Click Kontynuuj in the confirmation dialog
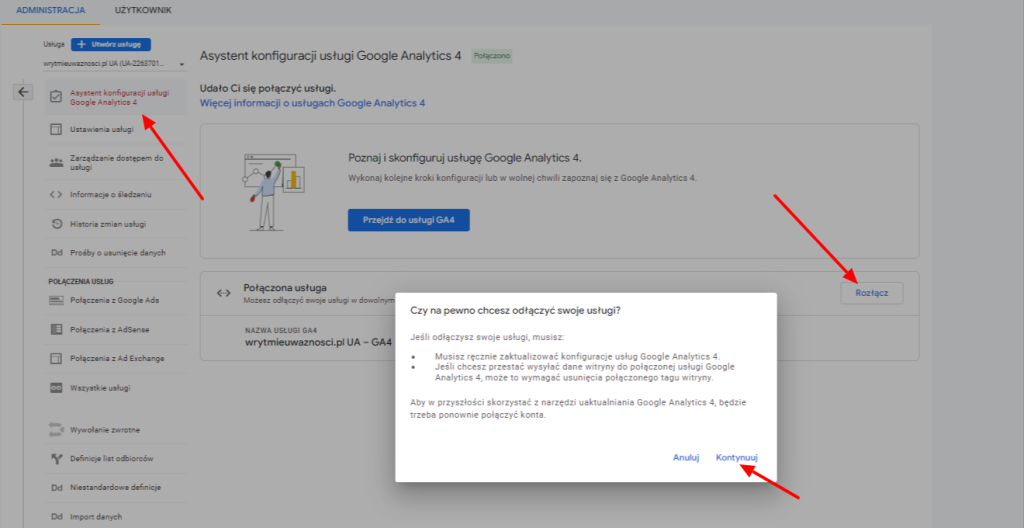1024x528 pixels. (x=737, y=457)
